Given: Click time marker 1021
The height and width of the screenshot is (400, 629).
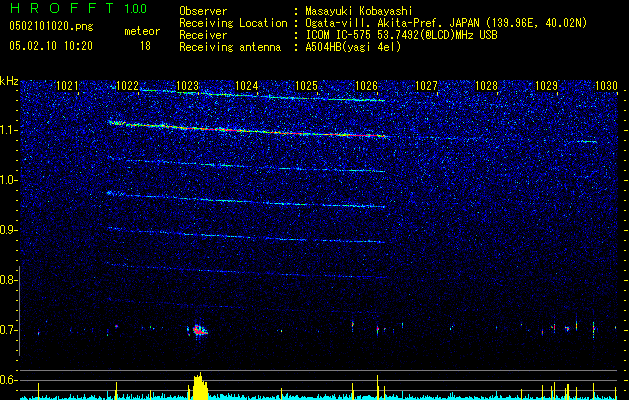Looking at the screenshot, I should [67, 86].
